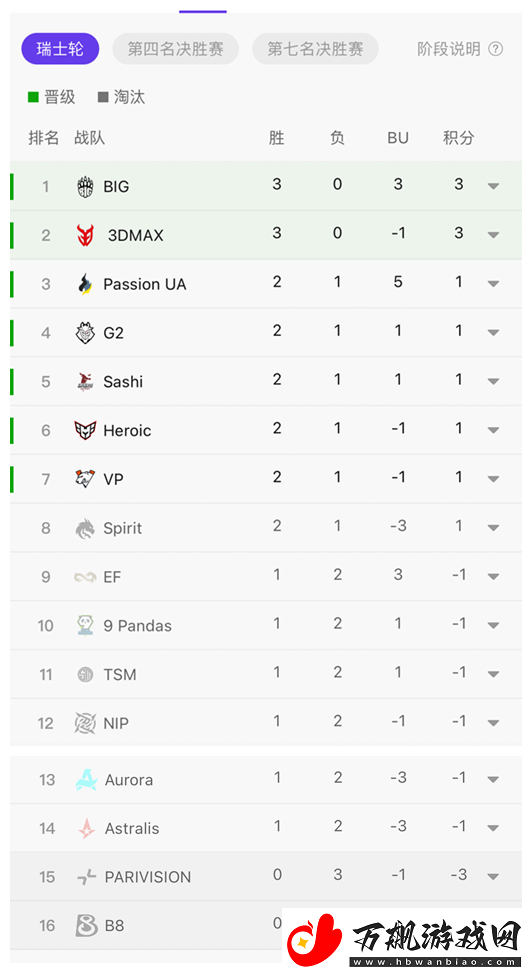The height and width of the screenshot is (973, 532).
Task: Expand the Sashi row dropdown arrow
Action: 494,381
